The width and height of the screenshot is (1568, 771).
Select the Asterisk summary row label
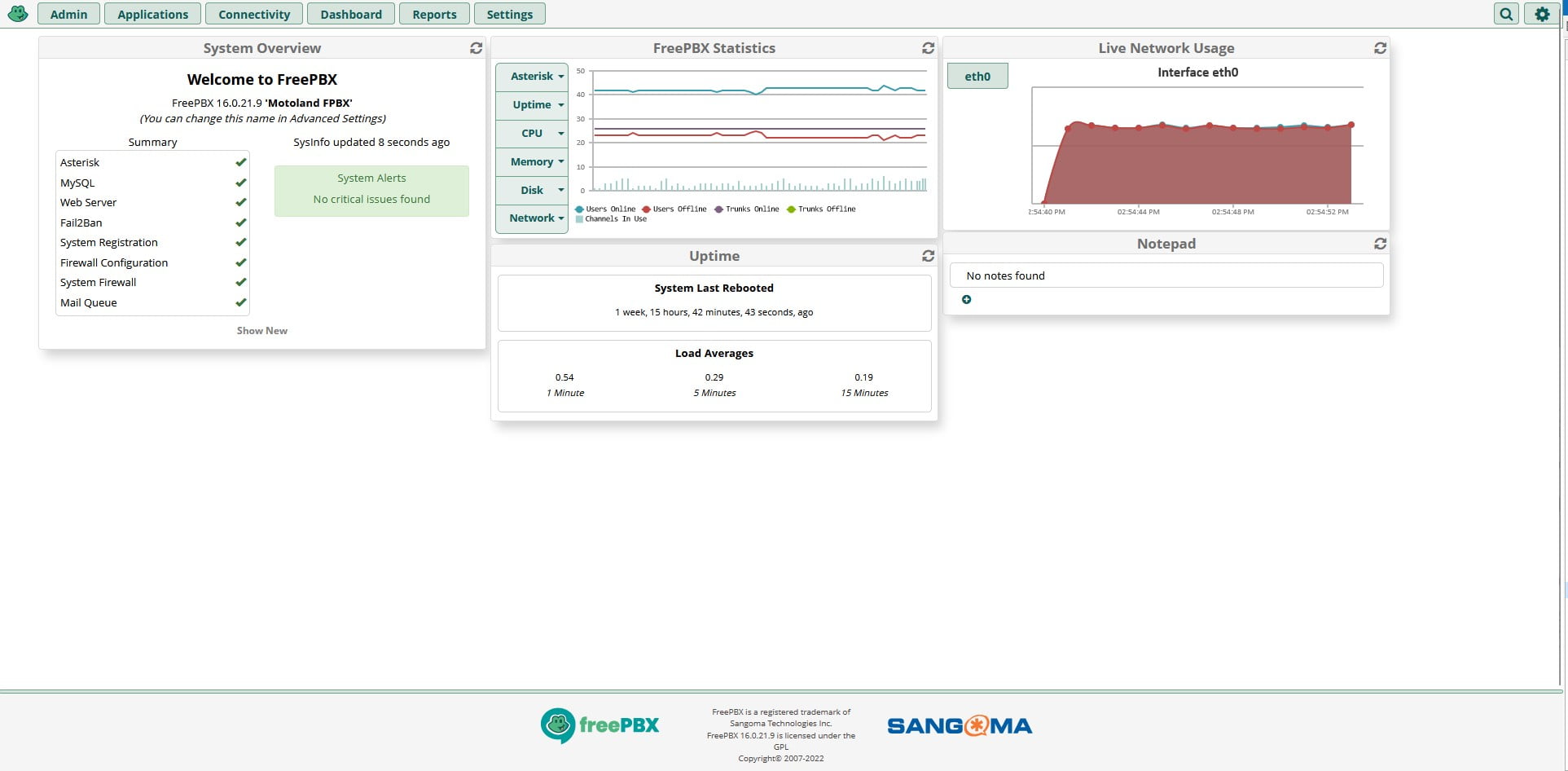80,162
